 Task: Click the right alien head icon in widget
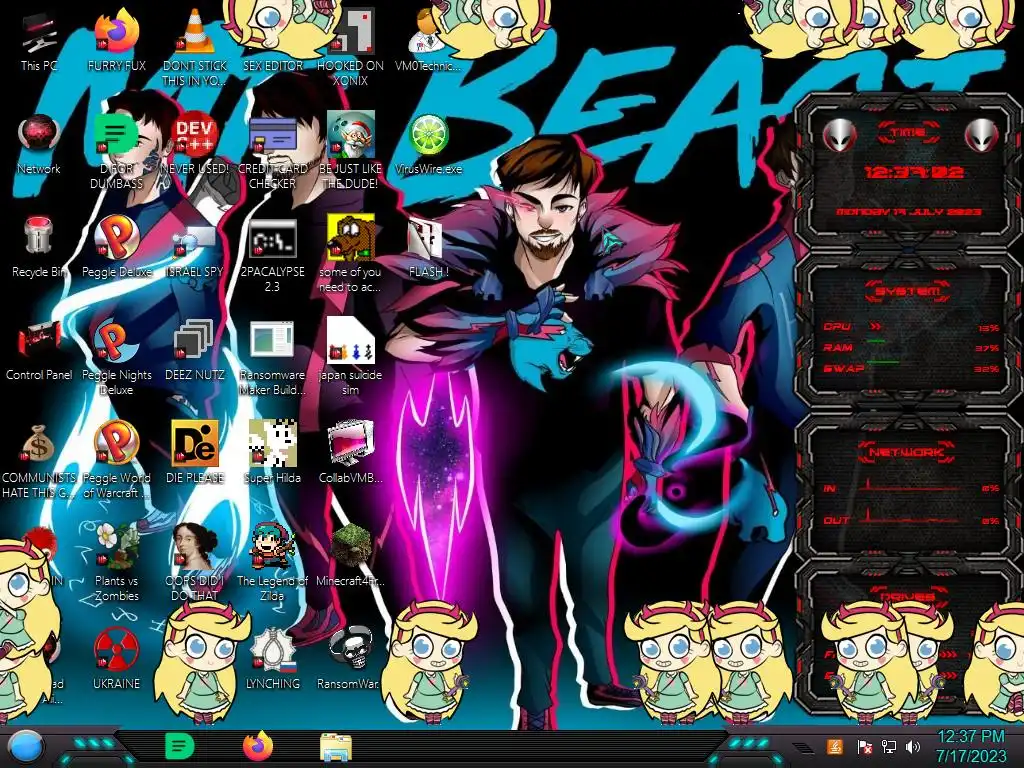click(x=981, y=136)
